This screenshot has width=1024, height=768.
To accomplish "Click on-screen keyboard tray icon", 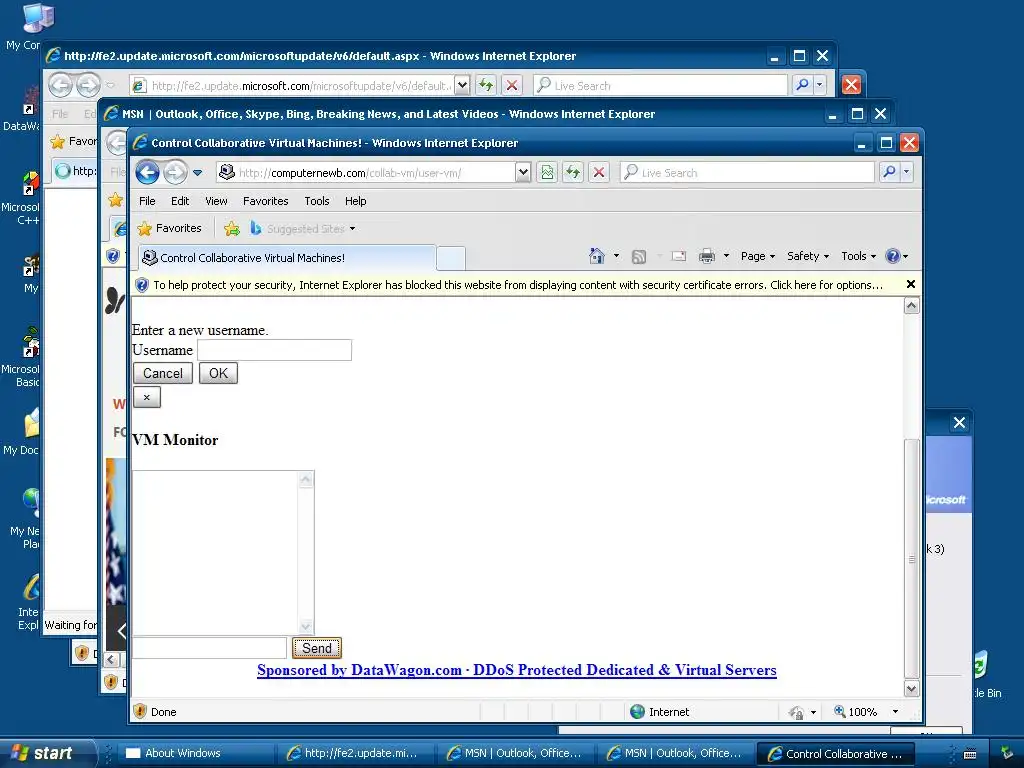I will [x=970, y=754].
